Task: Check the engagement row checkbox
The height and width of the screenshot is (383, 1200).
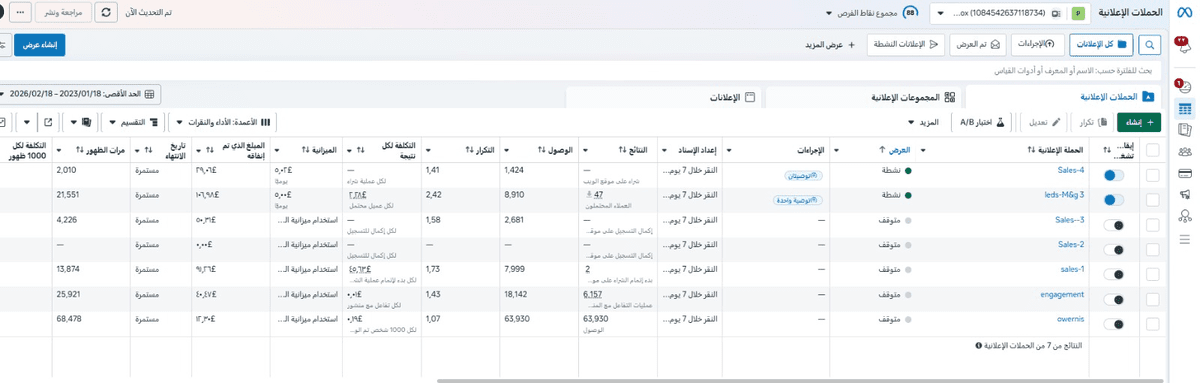Action: tap(1153, 299)
